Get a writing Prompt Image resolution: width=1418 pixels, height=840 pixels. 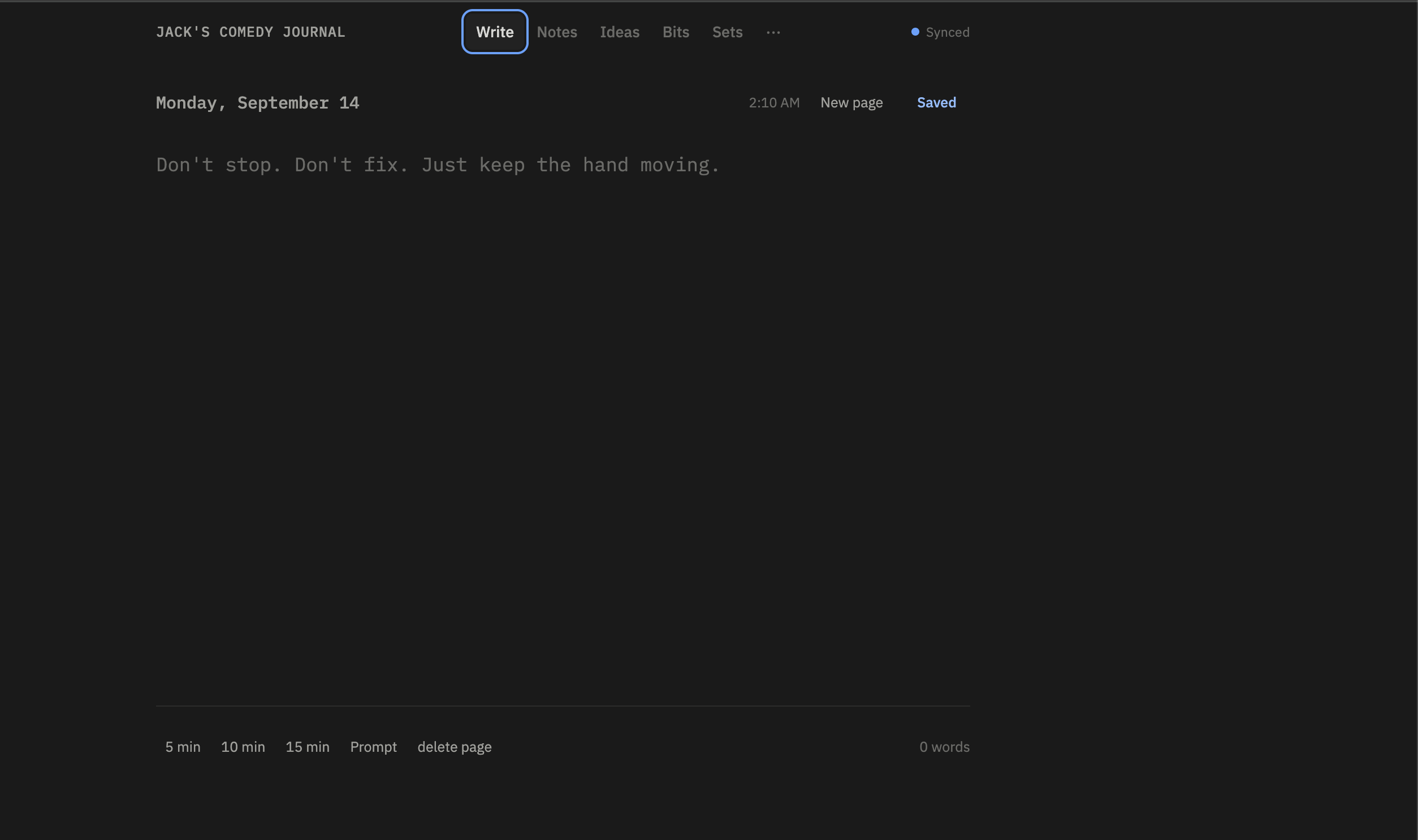tap(373, 747)
